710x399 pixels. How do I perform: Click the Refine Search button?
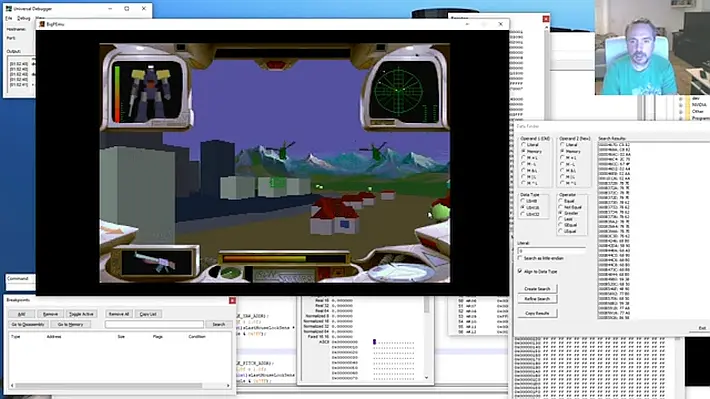[537, 299]
